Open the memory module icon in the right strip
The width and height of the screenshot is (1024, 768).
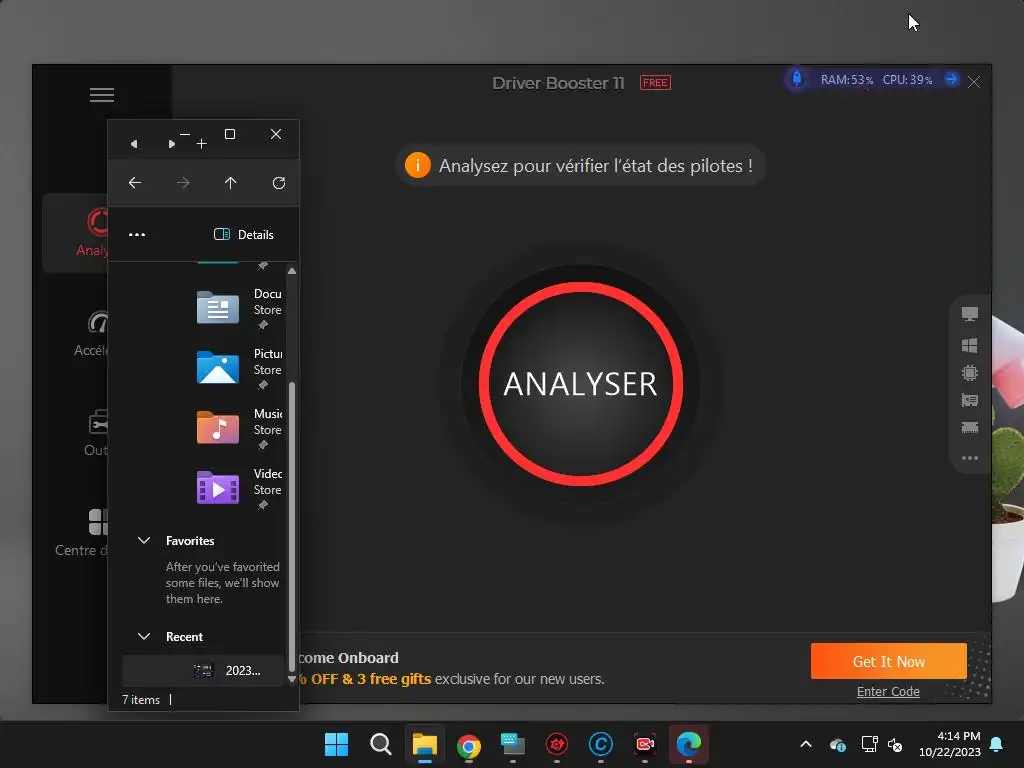coord(970,428)
